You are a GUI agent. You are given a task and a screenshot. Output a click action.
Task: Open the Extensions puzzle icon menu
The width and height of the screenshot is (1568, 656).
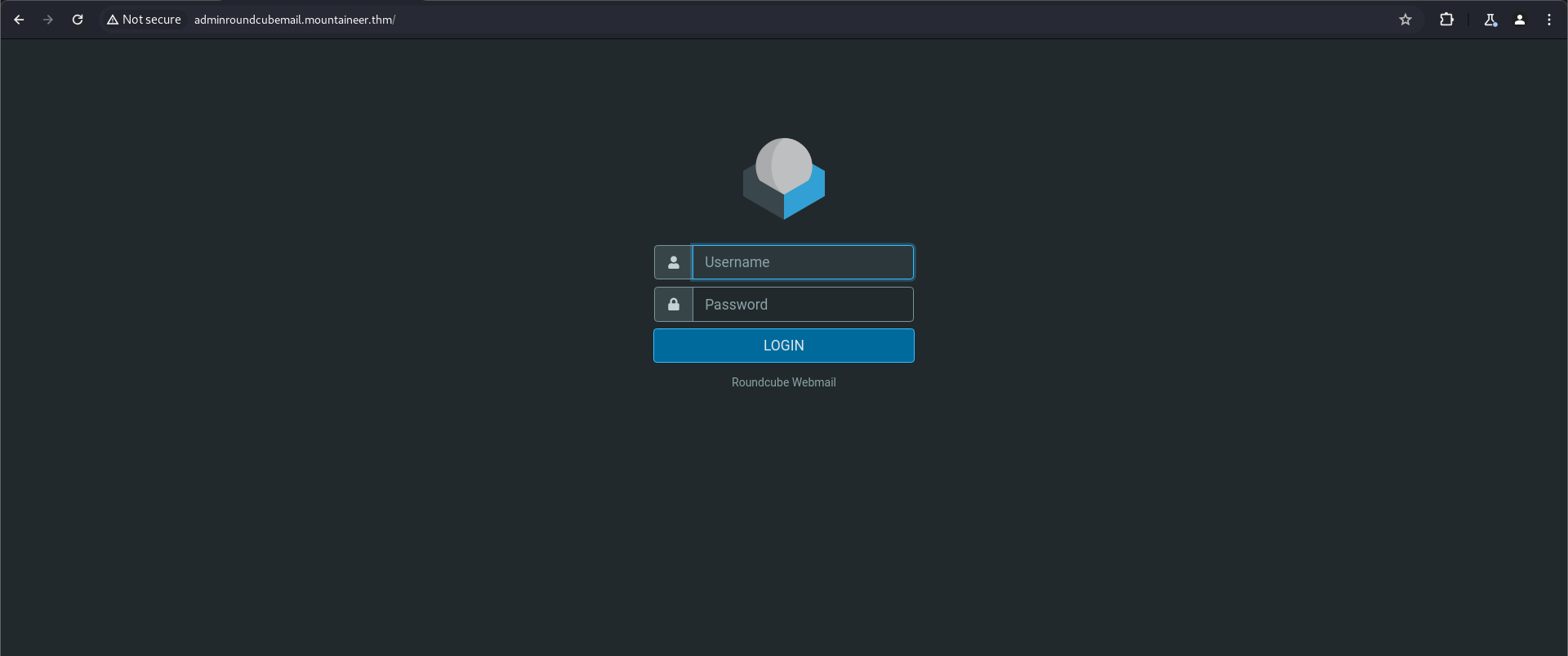point(1446,20)
